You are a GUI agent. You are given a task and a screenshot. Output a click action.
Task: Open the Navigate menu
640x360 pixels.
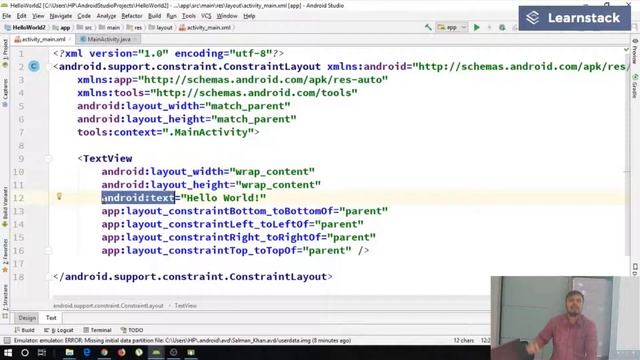coord(60,16)
